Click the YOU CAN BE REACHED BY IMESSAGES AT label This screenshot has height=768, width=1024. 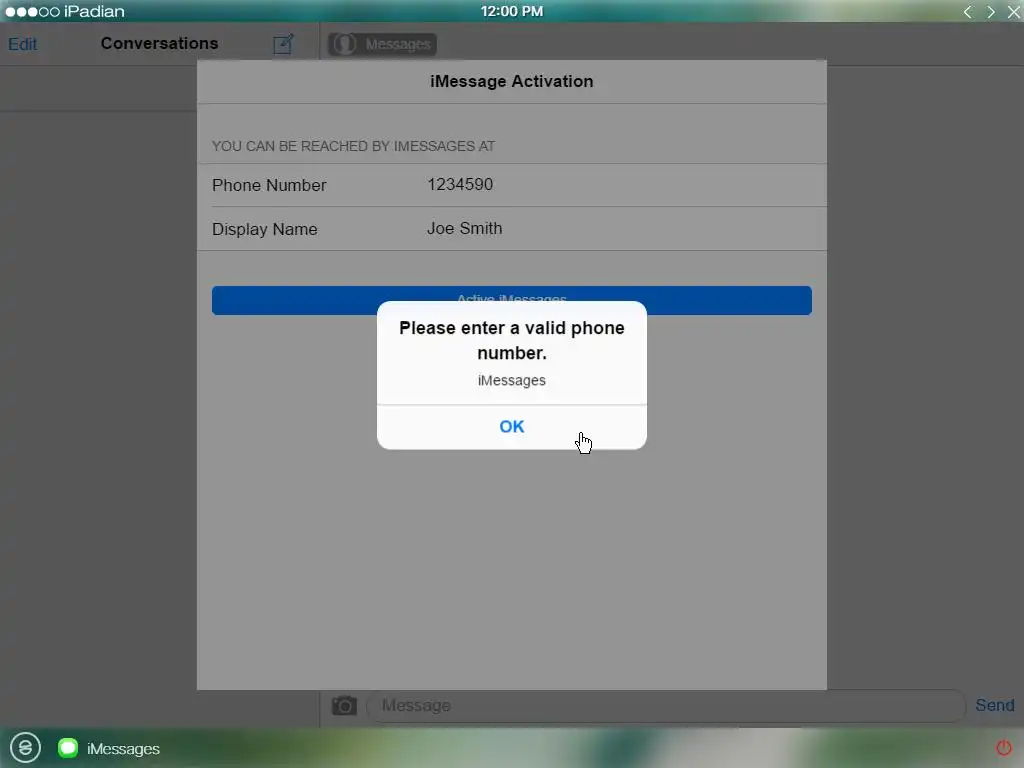353,146
